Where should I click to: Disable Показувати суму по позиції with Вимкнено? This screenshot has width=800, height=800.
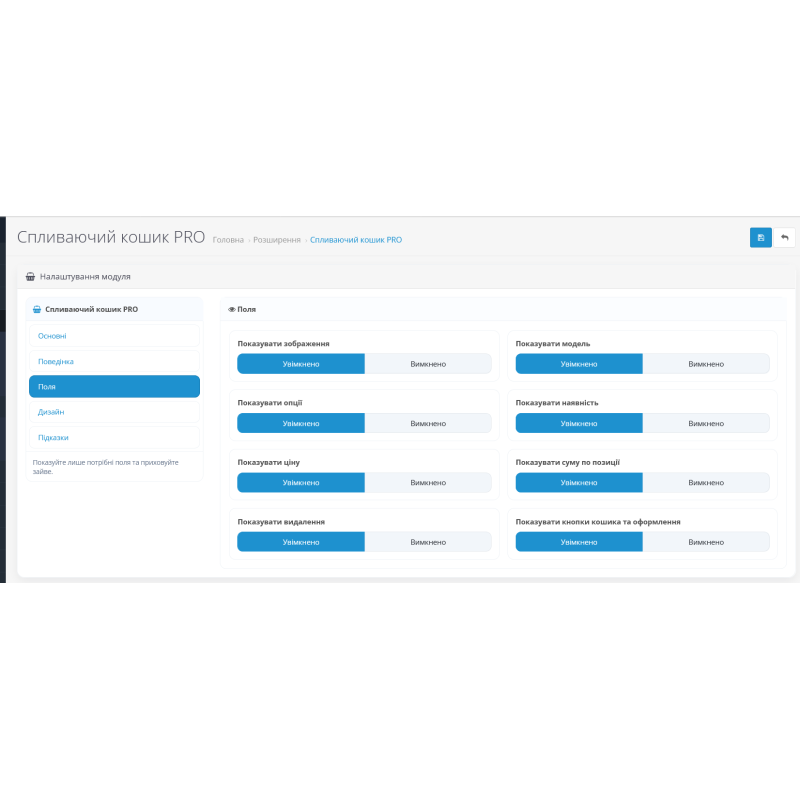(706, 482)
